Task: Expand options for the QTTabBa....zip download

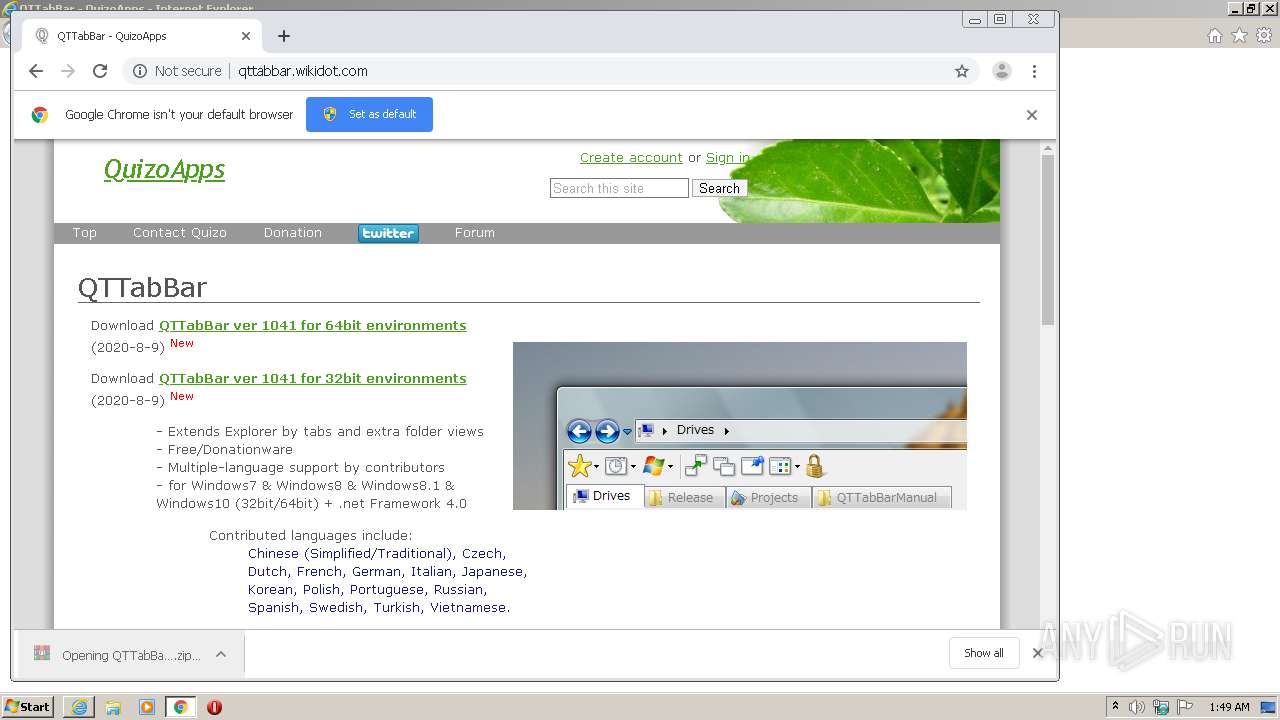Action: coord(221,654)
